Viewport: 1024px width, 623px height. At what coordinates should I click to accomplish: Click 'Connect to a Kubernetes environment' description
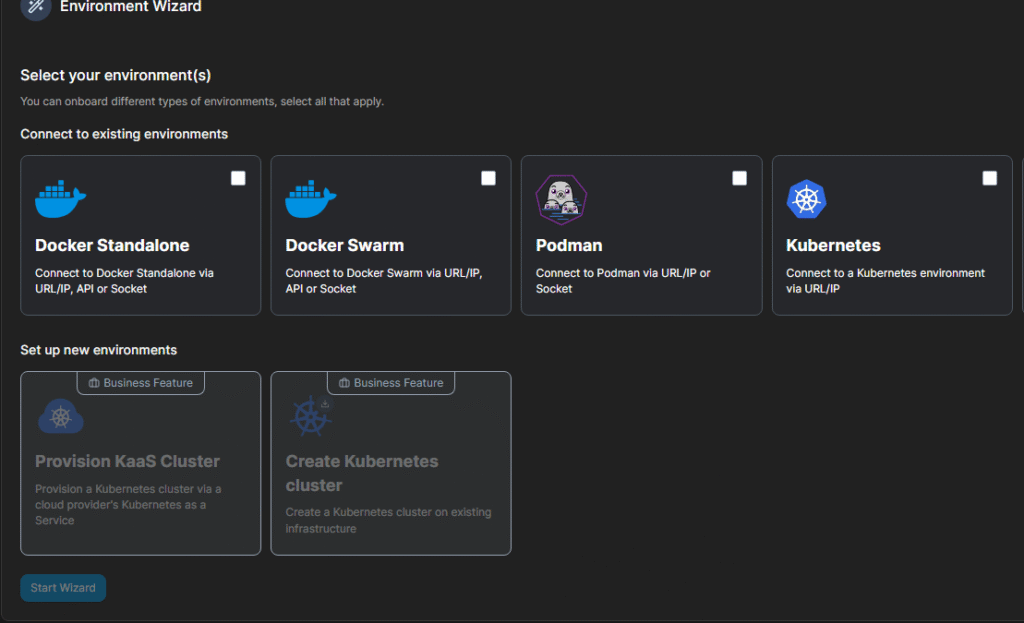click(x=886, y=281)
